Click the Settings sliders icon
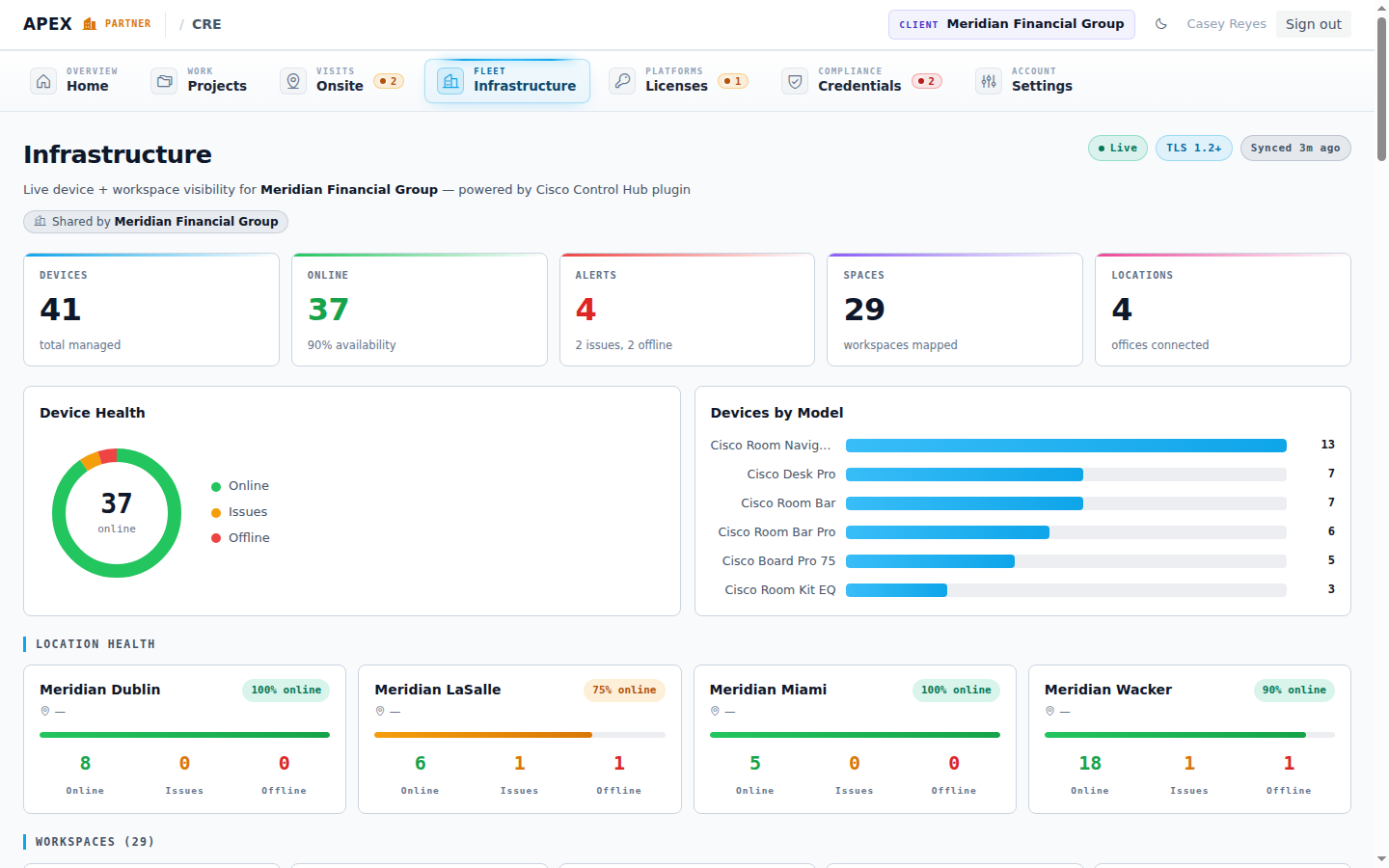The image size is (1389, 868). click(989, 81)
